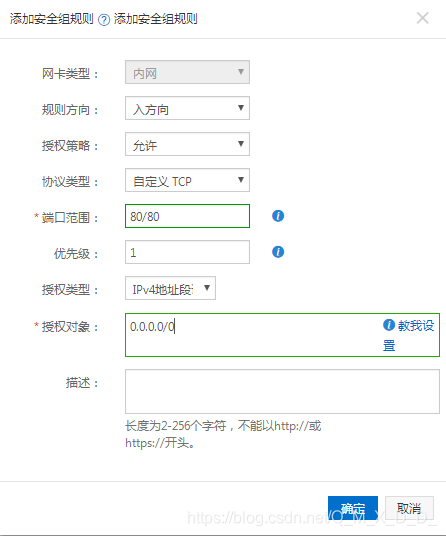Click the dropdown arrow of 规则方向 selector

[x=241, y=108]
